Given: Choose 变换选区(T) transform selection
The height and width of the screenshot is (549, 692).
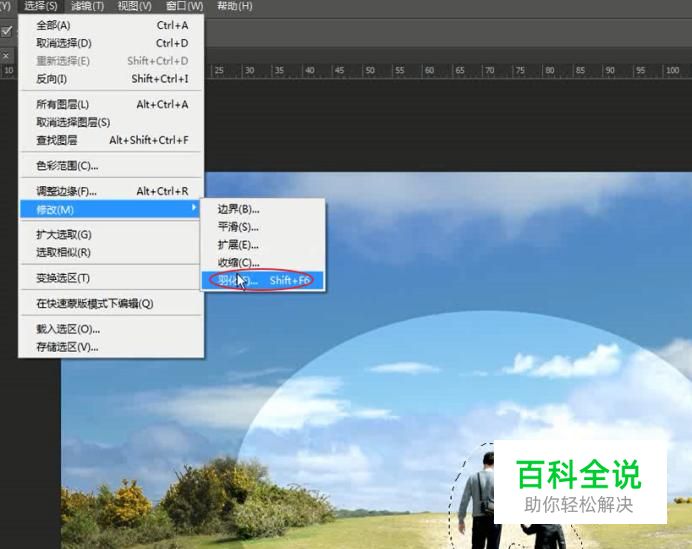Looking at the screenshot, I should (x=111, y=278).
